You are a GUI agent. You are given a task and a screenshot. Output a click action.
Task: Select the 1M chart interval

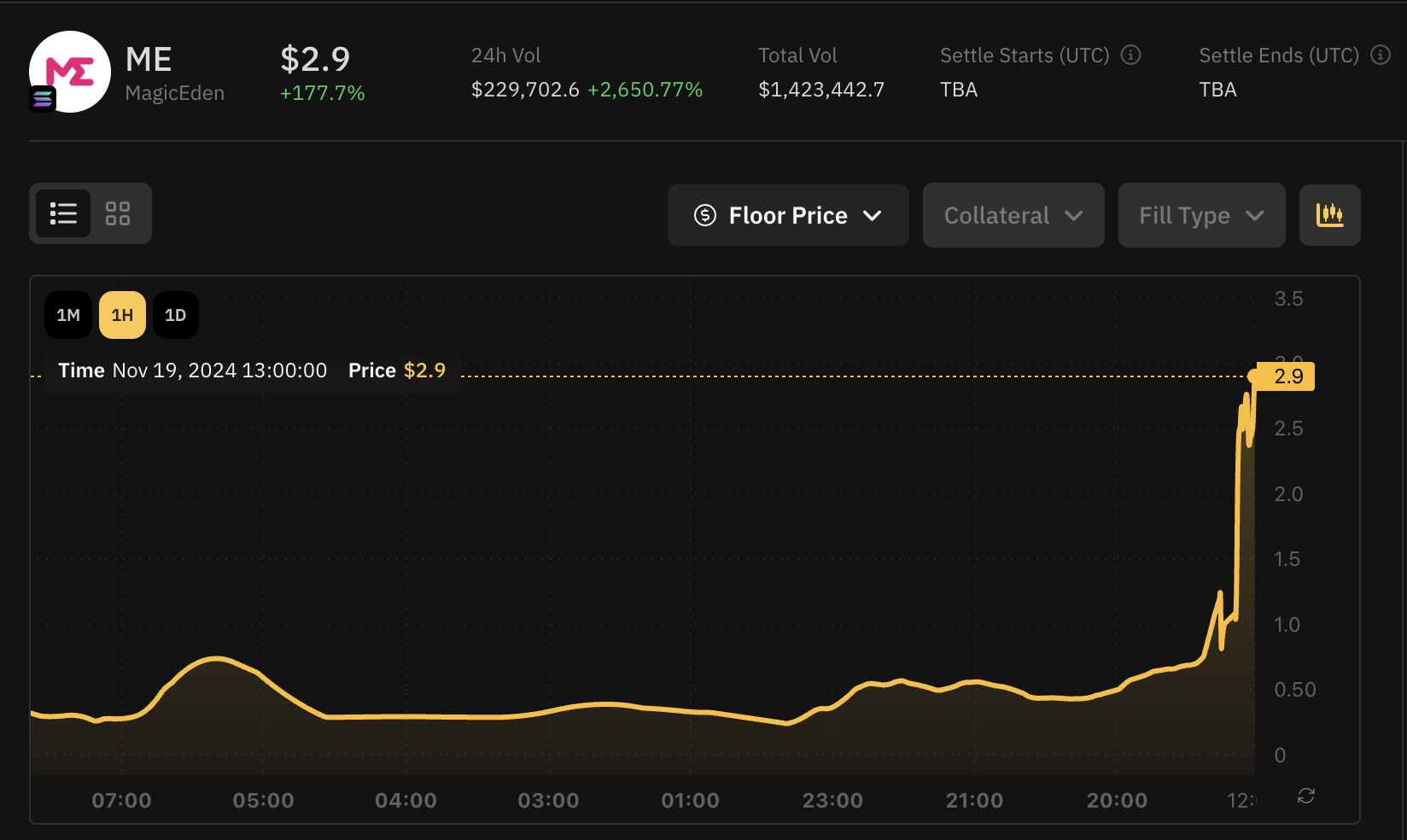click(67, 314)
